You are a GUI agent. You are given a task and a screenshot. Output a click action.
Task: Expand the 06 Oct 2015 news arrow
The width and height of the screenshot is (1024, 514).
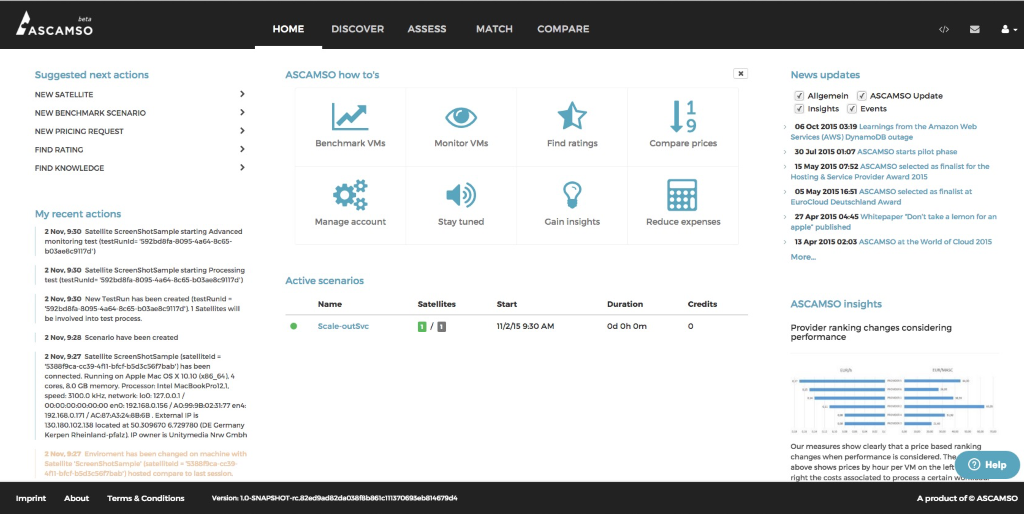785,127
